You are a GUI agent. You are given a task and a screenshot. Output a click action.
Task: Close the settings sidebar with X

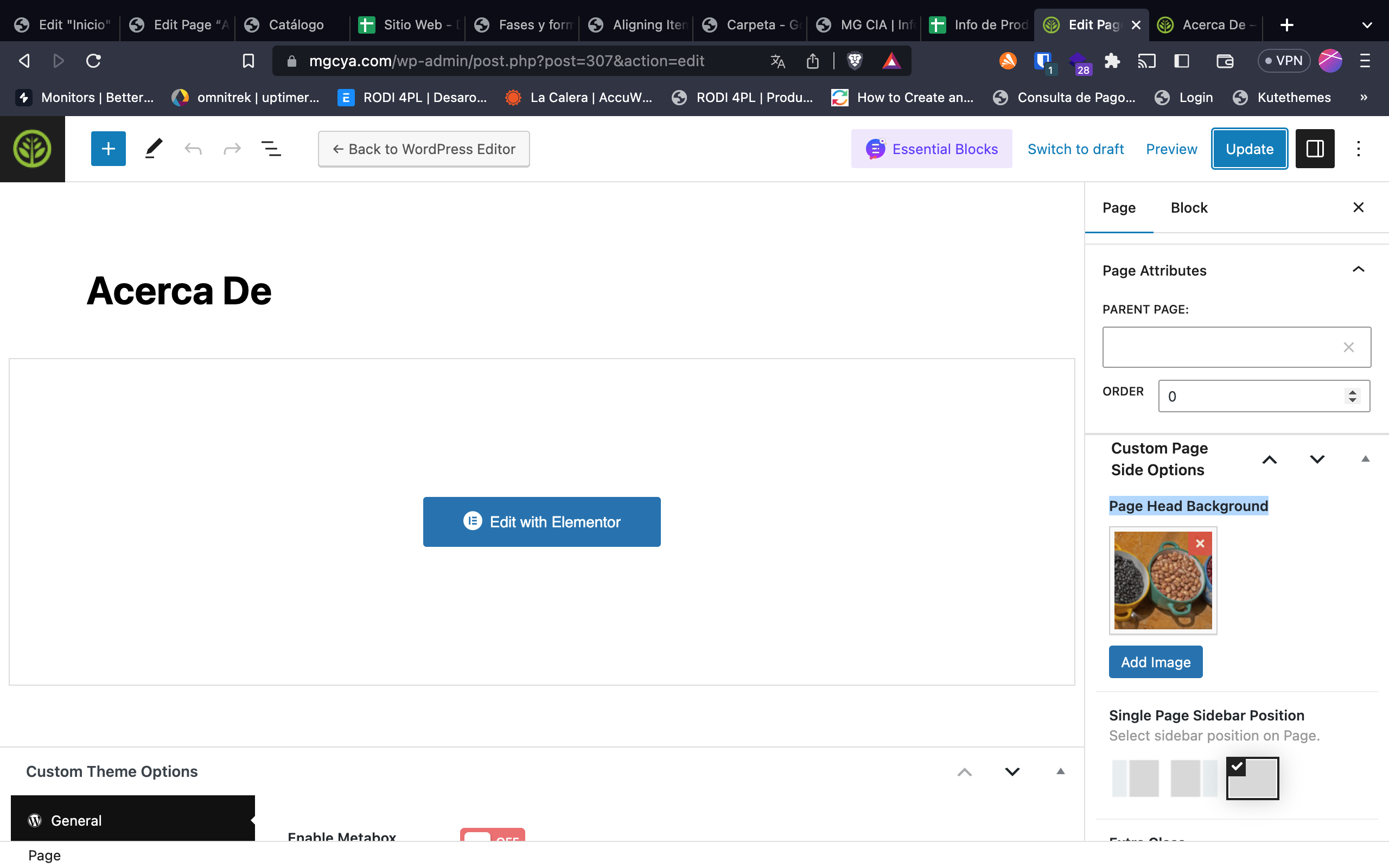point(1358,207)
